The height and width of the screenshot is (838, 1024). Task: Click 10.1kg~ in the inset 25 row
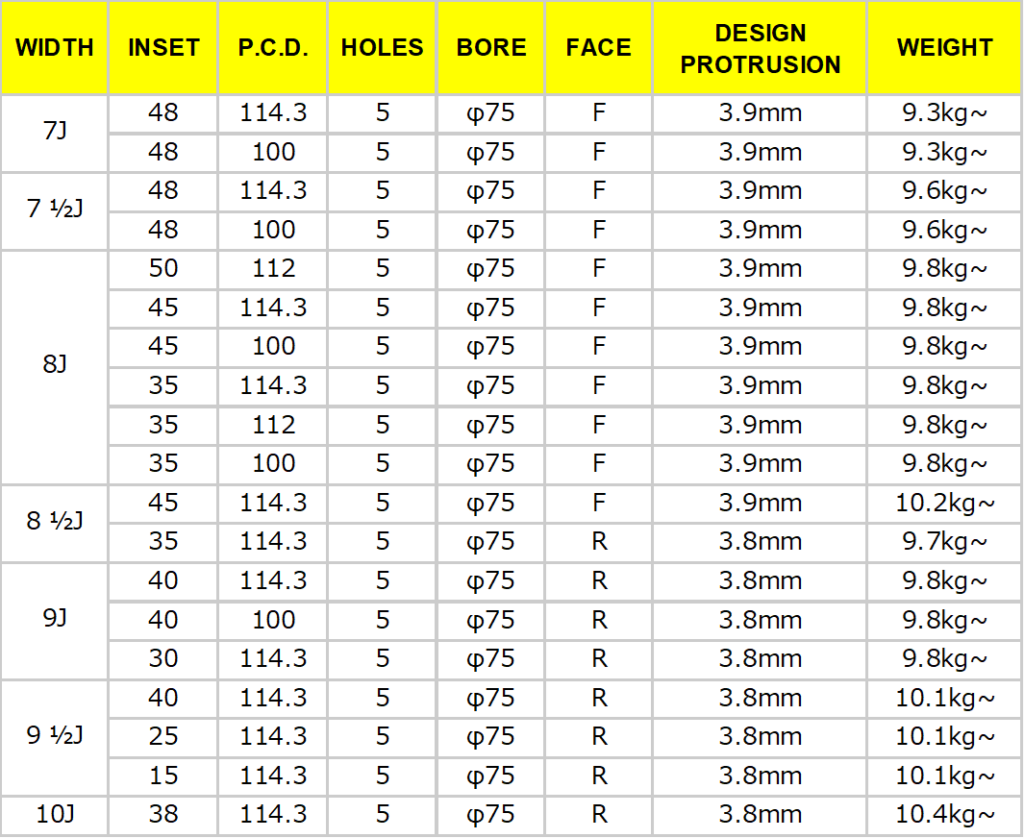tap(944, 738)
